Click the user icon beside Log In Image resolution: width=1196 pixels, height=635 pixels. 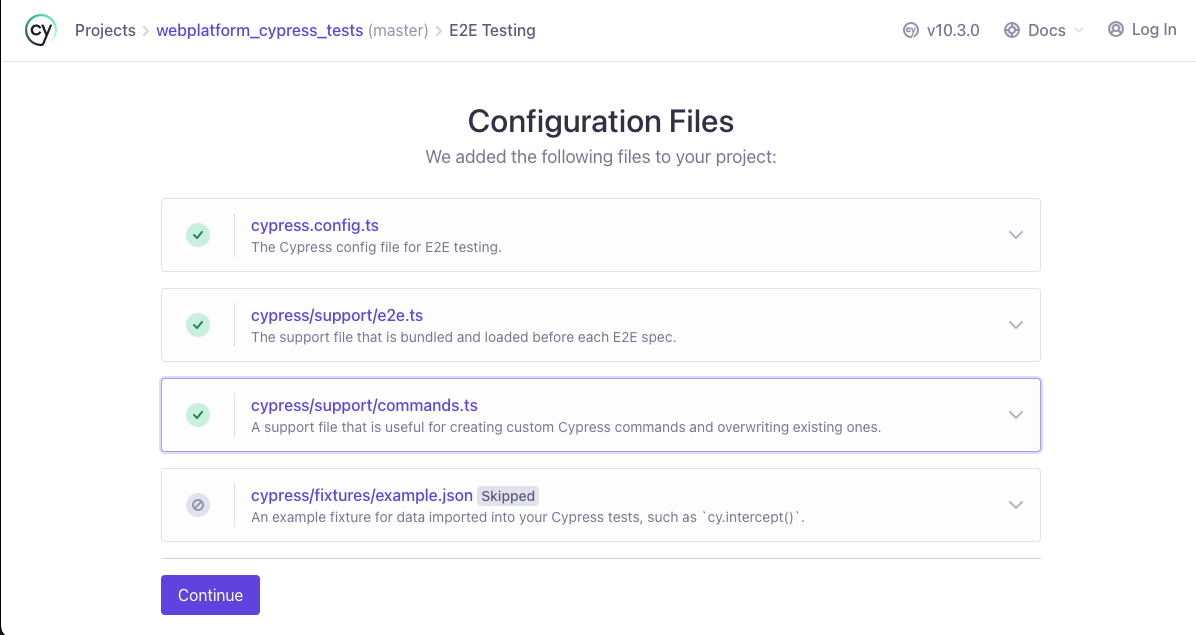1115,29
